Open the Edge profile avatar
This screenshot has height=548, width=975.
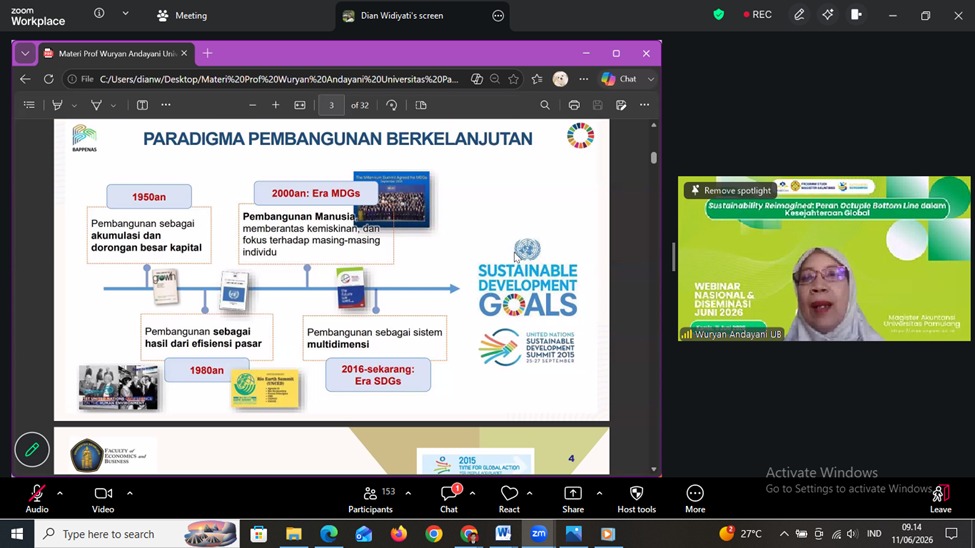click(560, 79)
